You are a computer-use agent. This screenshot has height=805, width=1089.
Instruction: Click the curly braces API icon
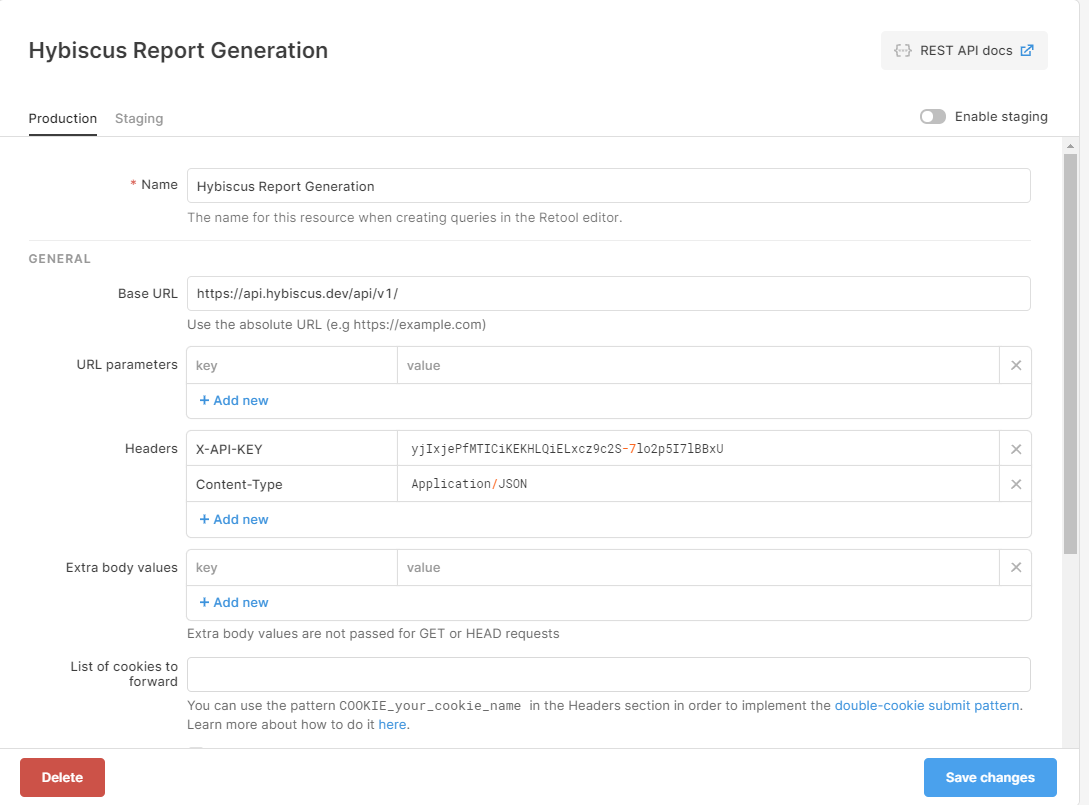point(902,51)
